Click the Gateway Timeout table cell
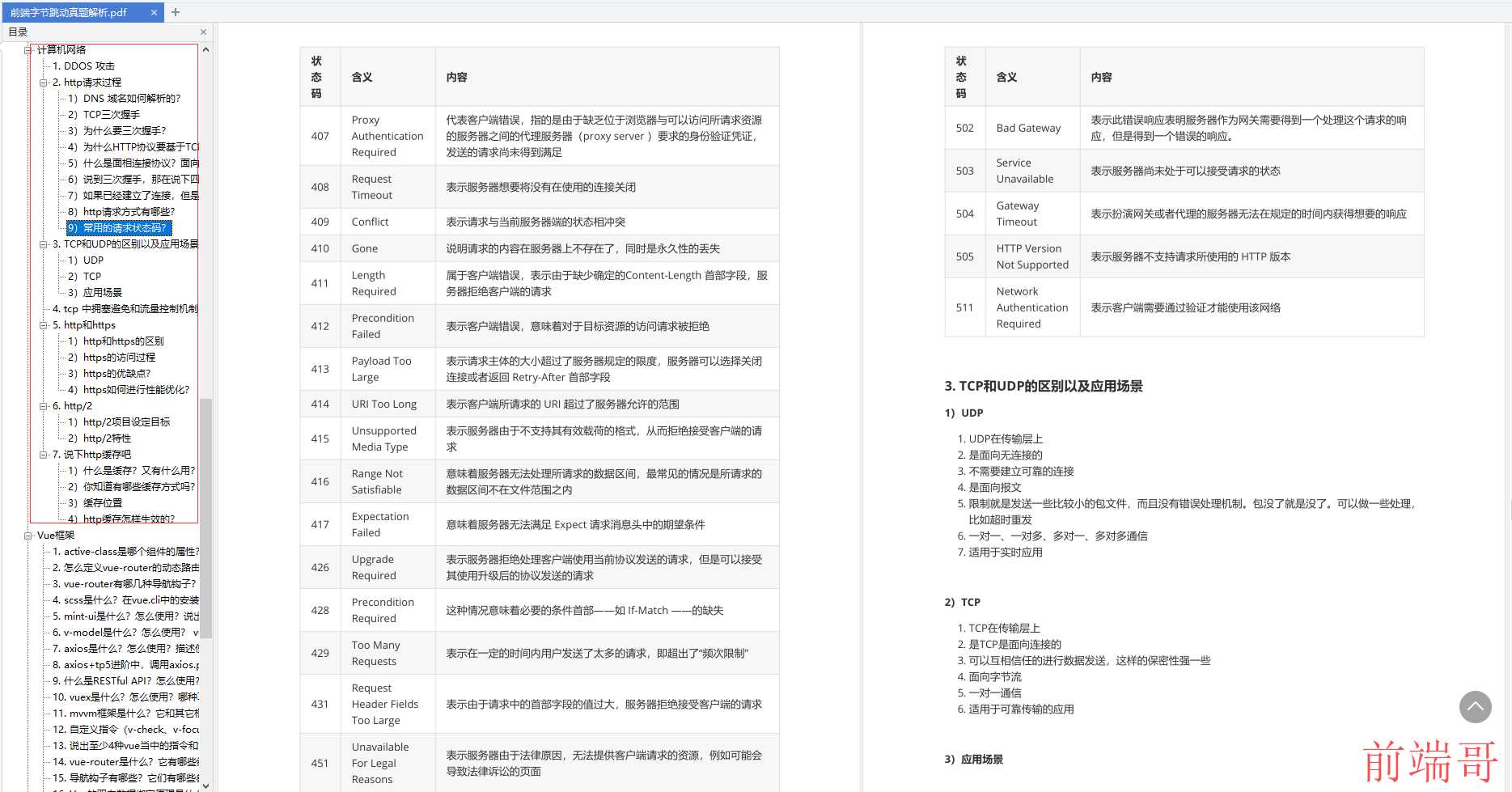 pos(1032,214)
